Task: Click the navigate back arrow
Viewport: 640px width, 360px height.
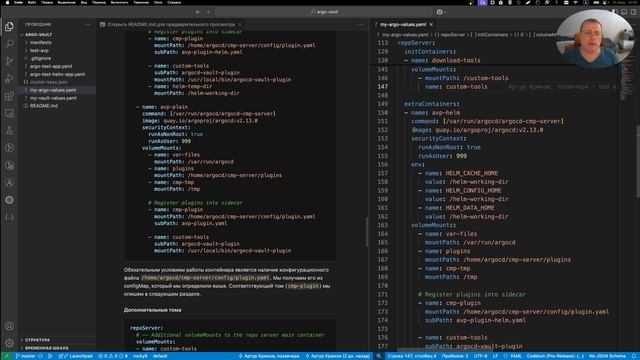Action: pyautogui.click(x=198, y=12)
